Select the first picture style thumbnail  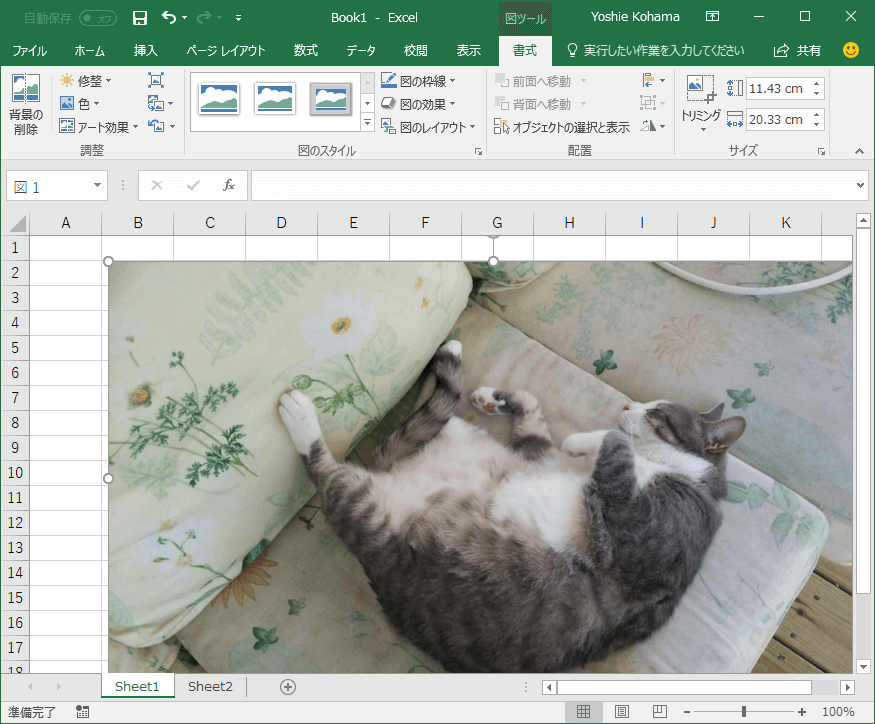click(x=219, y=99)
